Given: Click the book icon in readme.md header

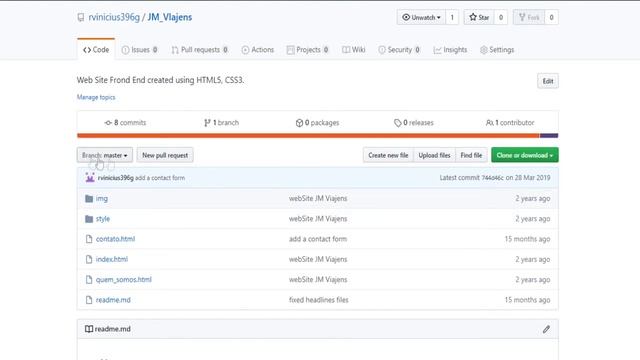Looking at the screenshot, I should point(89,329).
